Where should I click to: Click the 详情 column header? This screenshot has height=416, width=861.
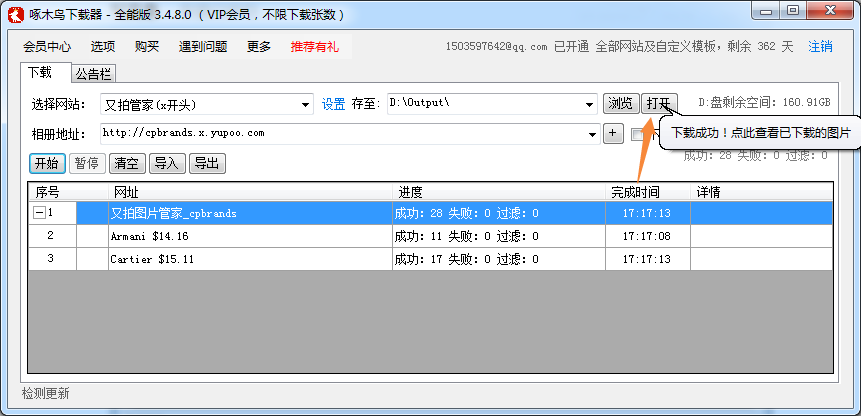tap(761, 192)
